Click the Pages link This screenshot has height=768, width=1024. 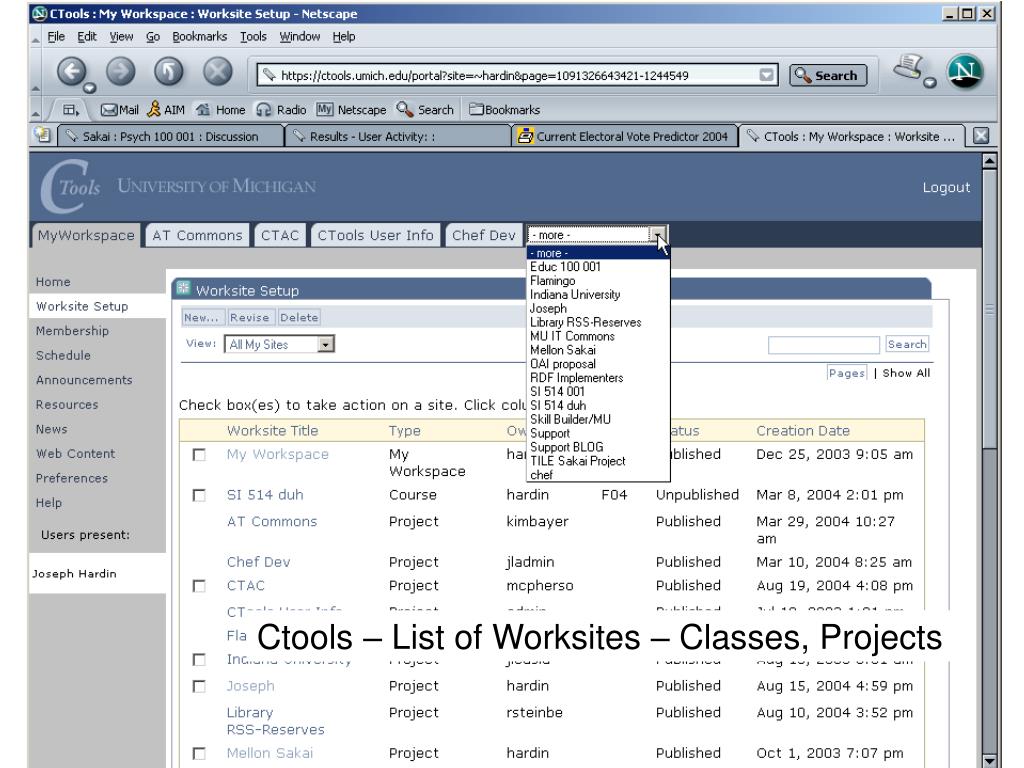[846, 373]
